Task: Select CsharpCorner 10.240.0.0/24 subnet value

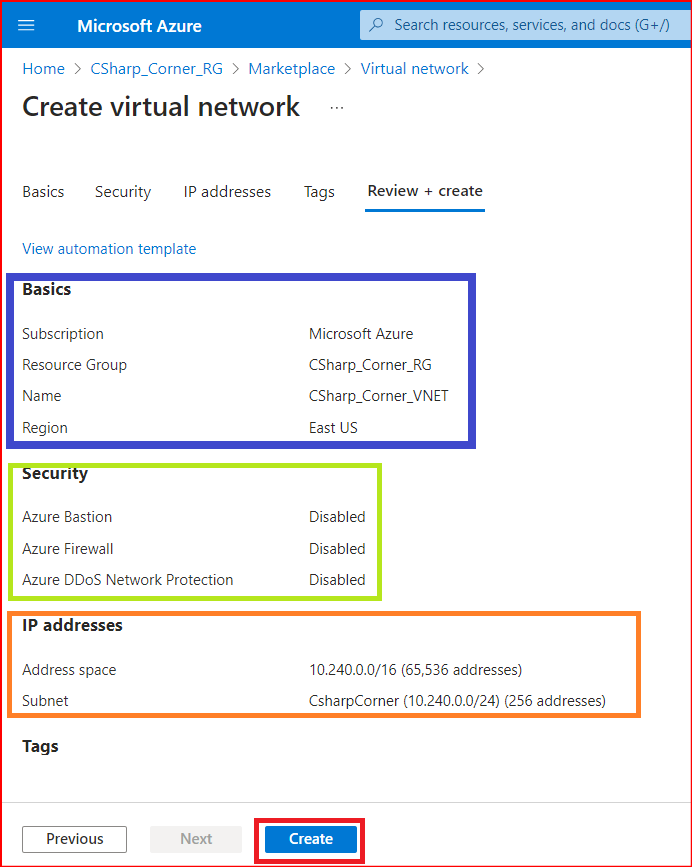Action: point(457,701)
